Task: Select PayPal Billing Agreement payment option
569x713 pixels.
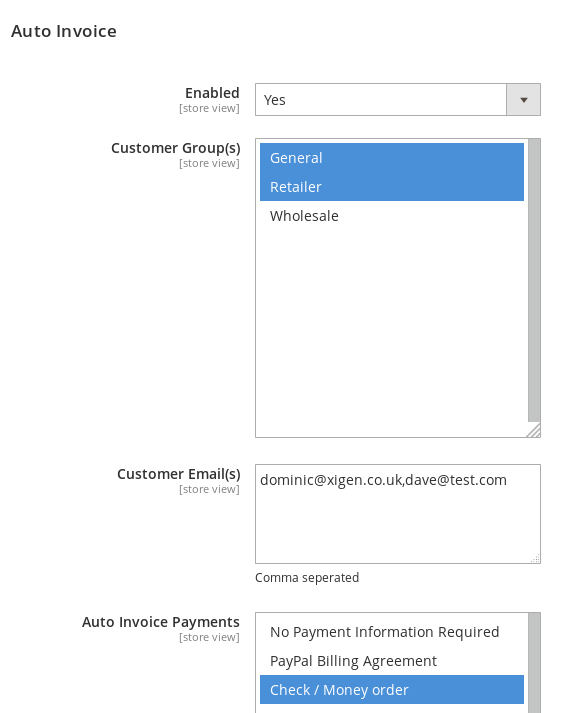Action: point(392,661)
